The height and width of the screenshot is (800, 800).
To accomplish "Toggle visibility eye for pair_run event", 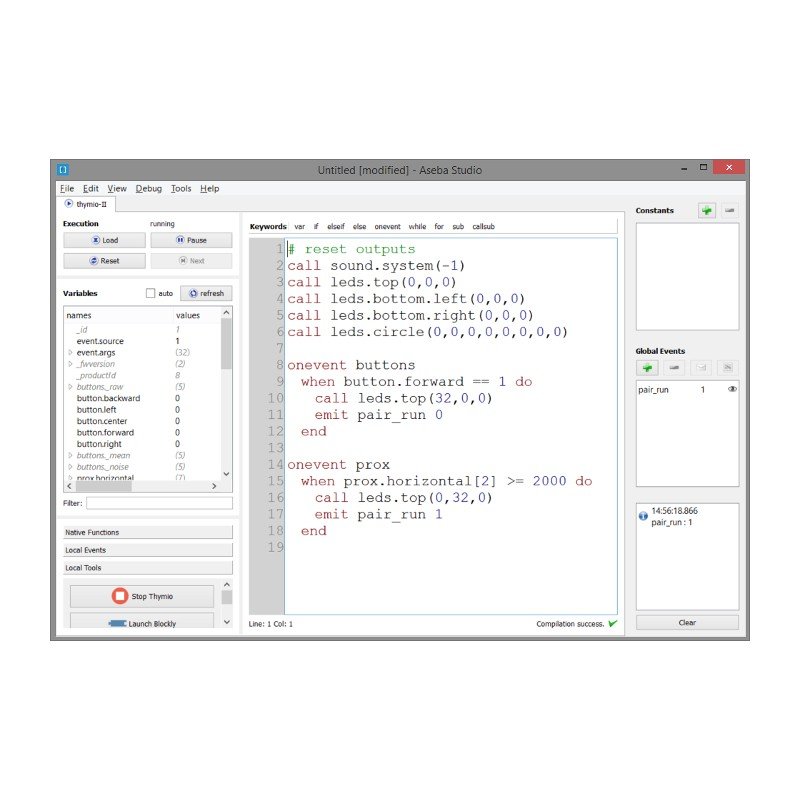I will tap(732, 390).
